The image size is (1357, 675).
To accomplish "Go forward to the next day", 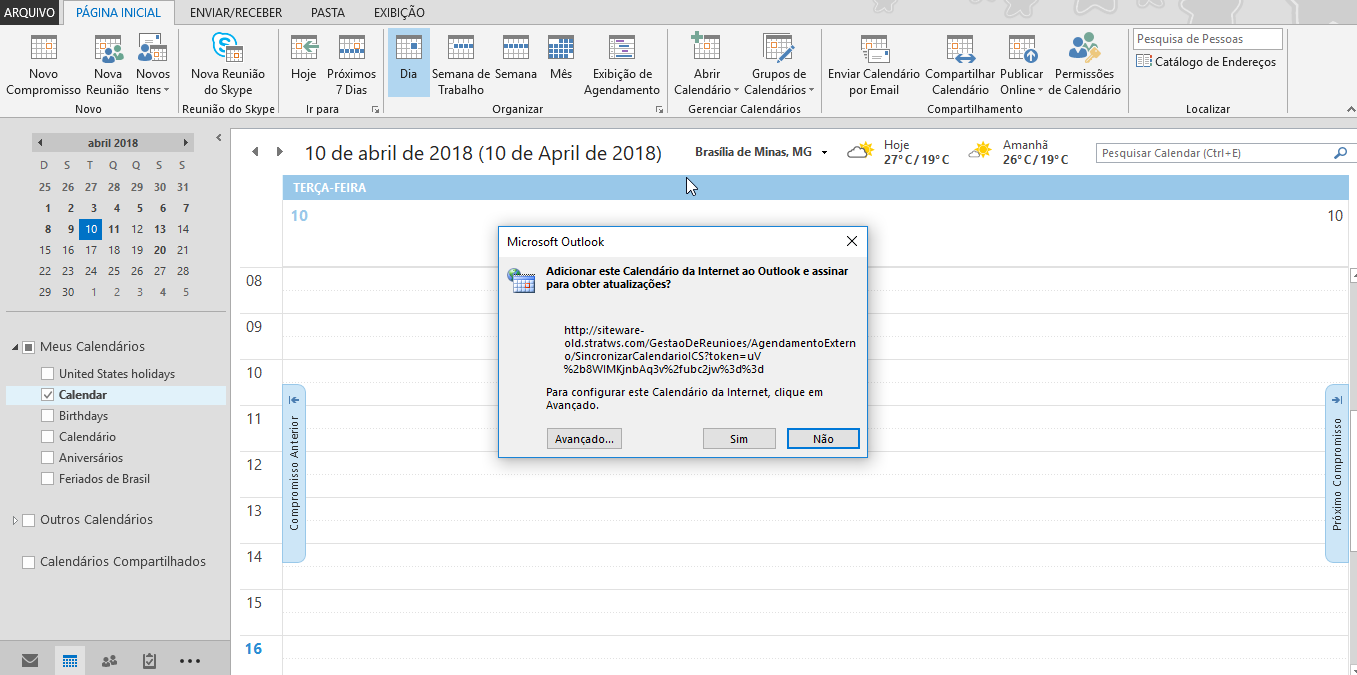I will [279, 152].
